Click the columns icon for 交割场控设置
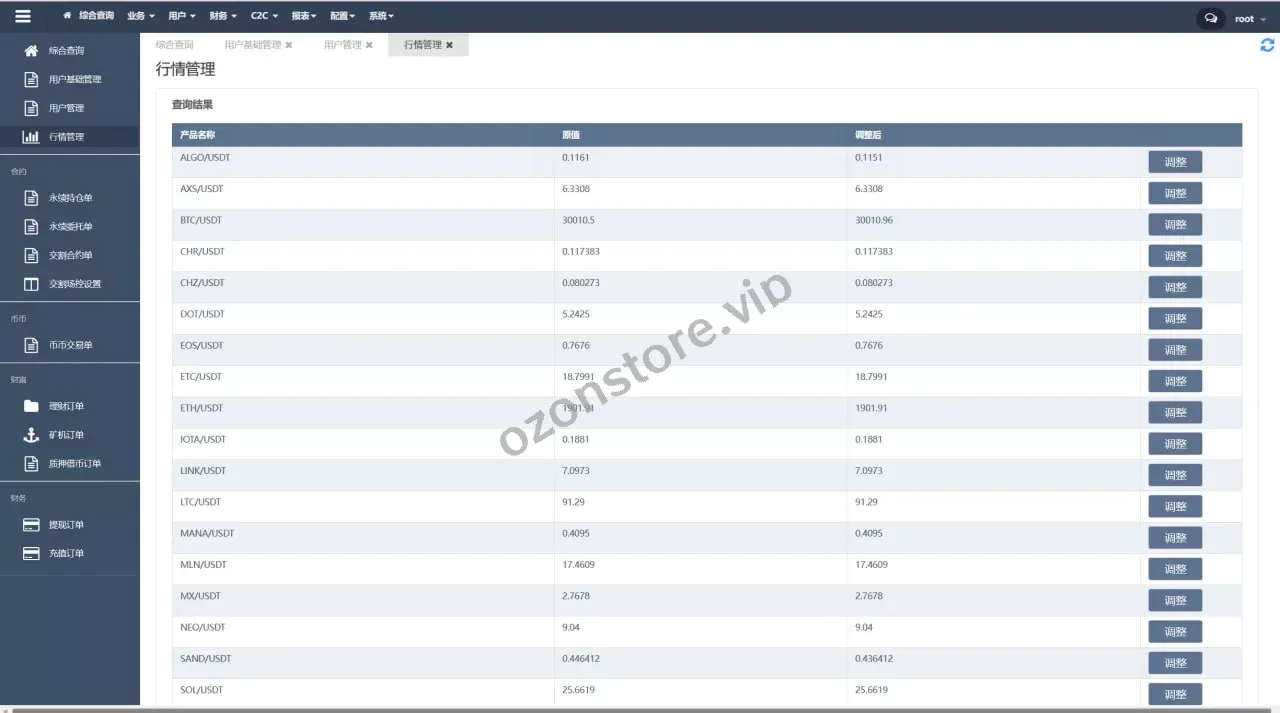1280x713 pixels. 31,284
